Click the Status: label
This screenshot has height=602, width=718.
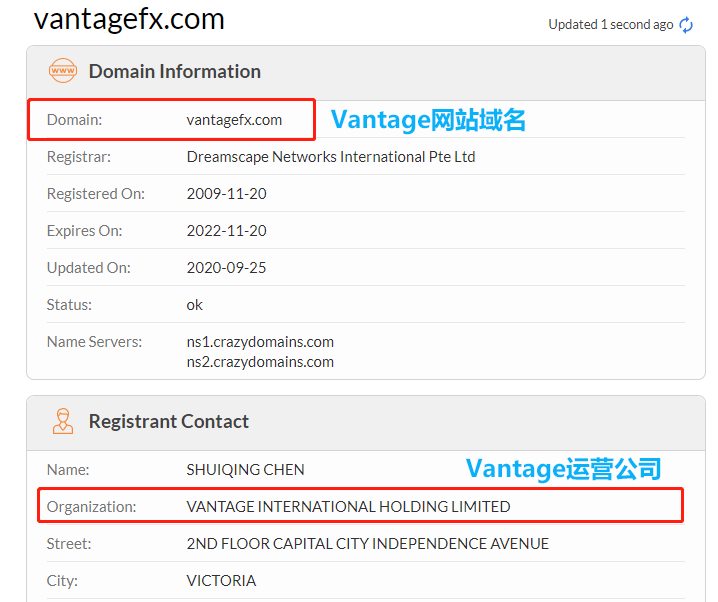(x=69, y=305)
